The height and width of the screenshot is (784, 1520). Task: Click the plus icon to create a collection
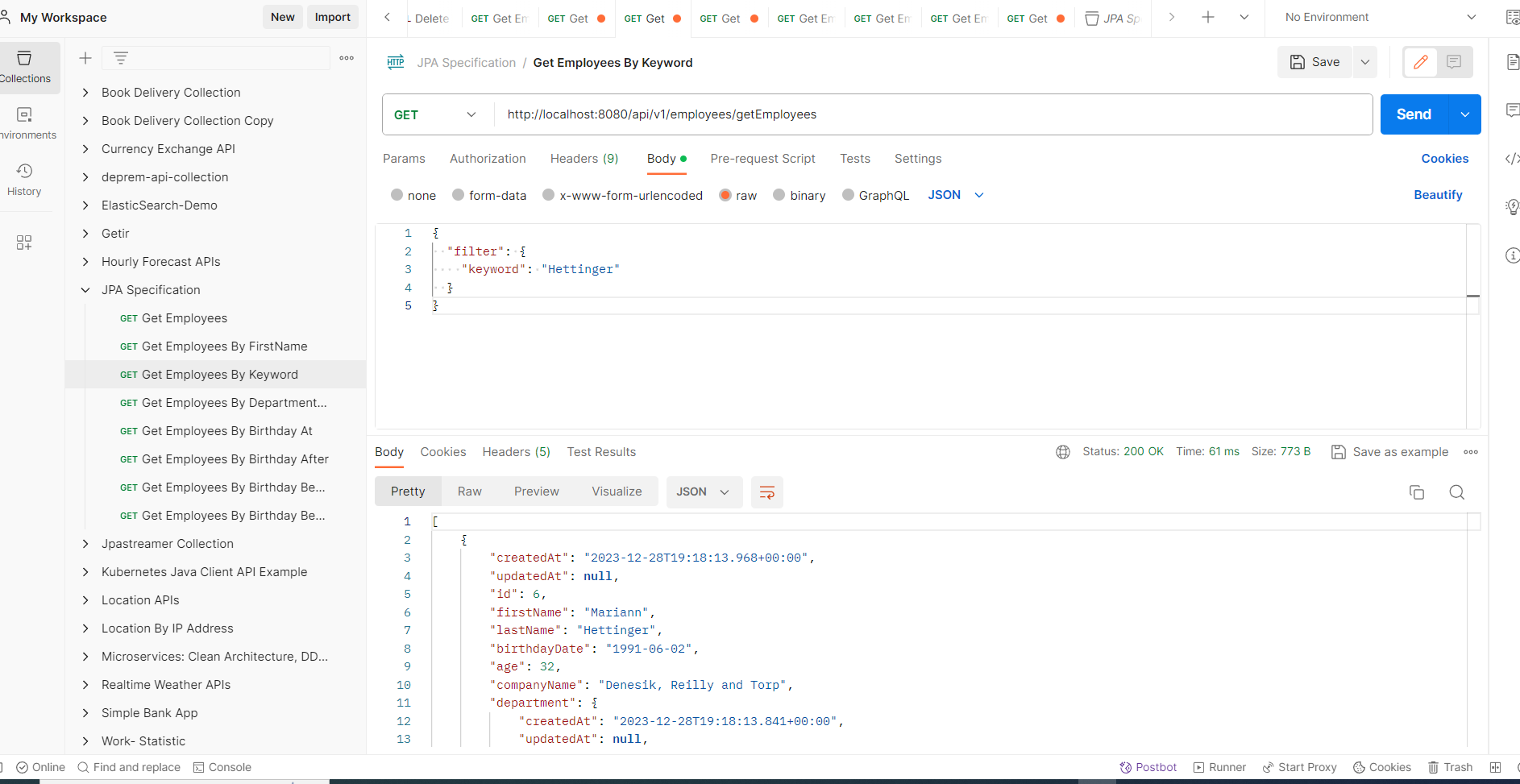[85, 58]
